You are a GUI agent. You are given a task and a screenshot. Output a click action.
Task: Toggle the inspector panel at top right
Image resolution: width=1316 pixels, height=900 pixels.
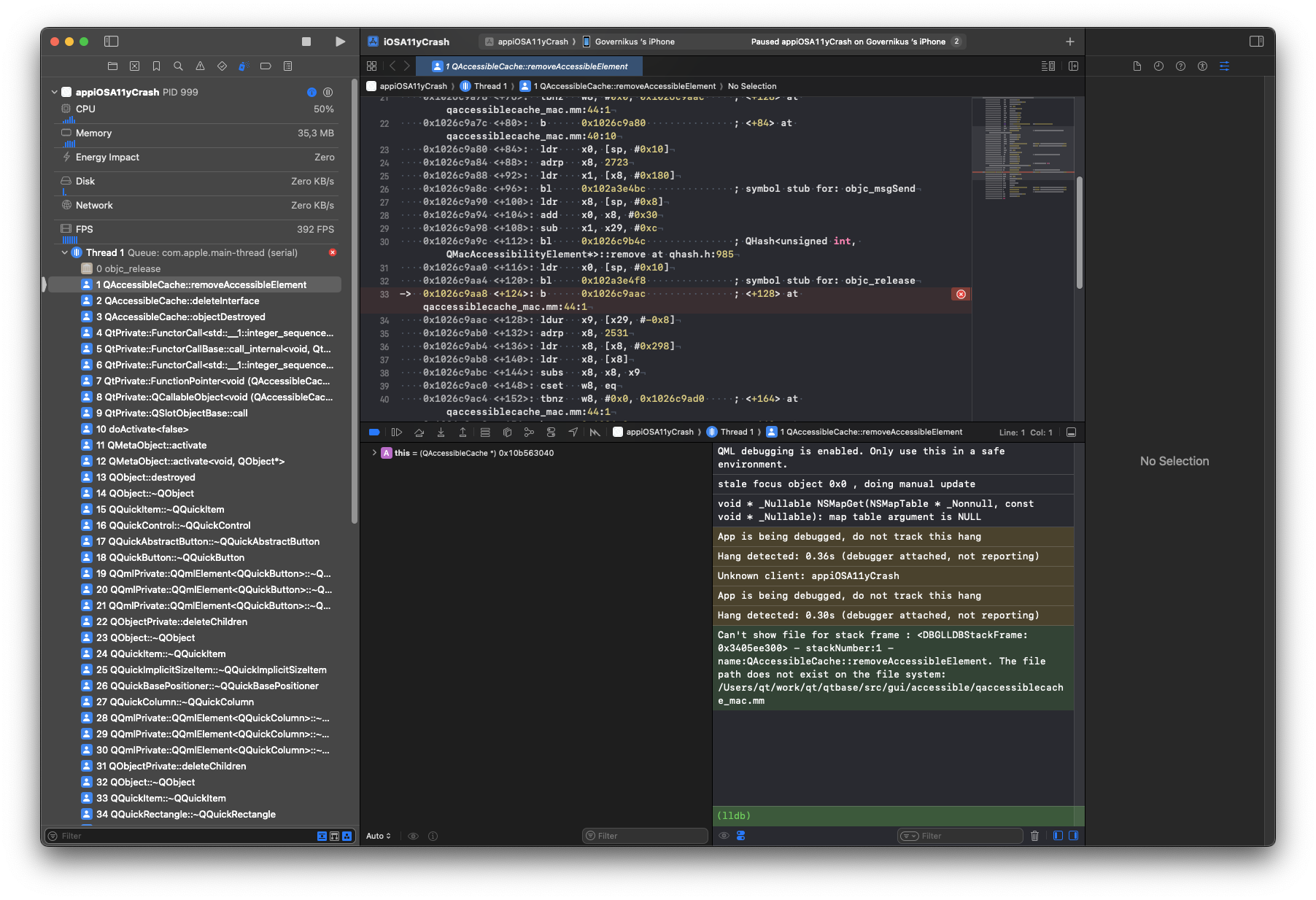coord(1256,42)
